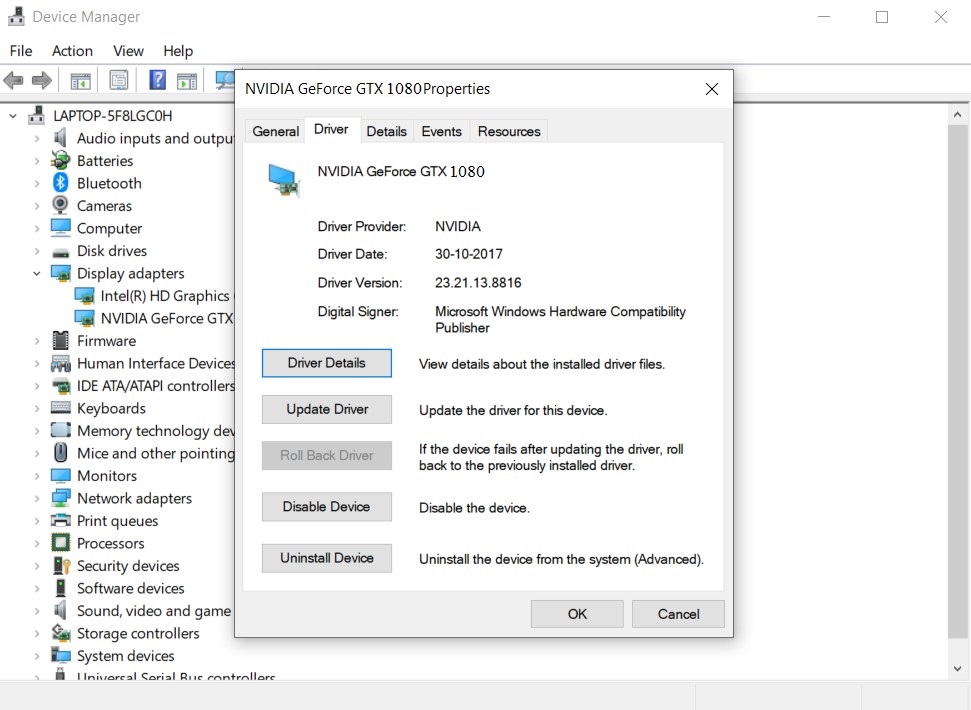This screenshot has width=971, height=710.
Task: Click the scrollbar down arrow in Device Manager
Action: [x=957, y=669]
